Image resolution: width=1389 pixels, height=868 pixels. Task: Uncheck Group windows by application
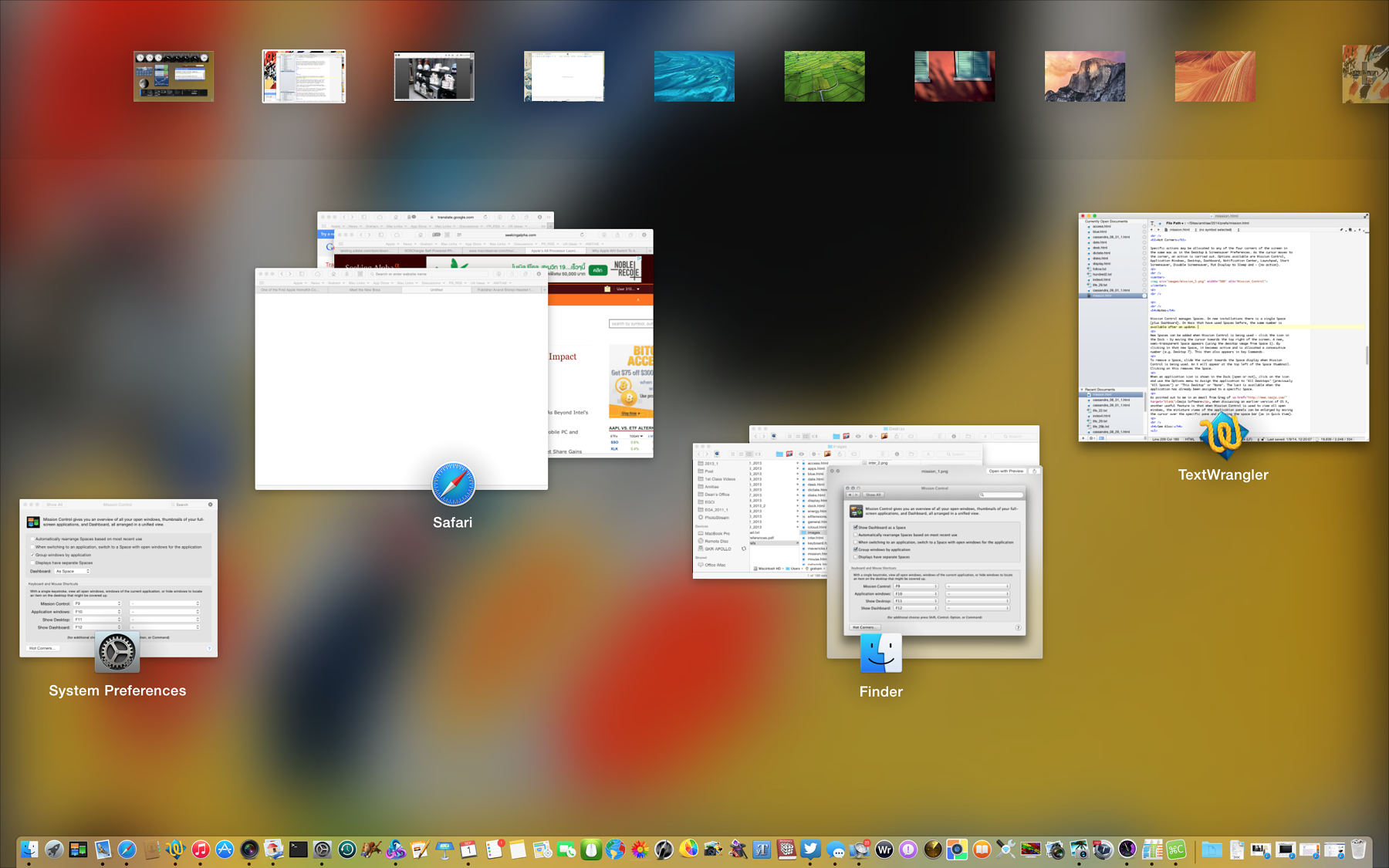tap(32, 555)
